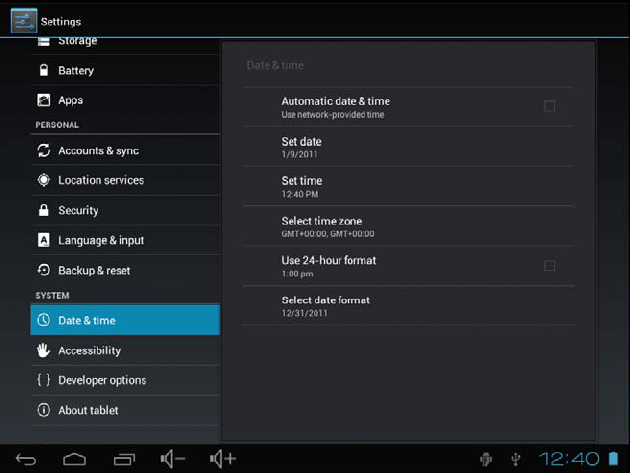Viewport: 630px width, 473px height.
Task: Click the Language & input letter icon
Action: tap(44, 240)
